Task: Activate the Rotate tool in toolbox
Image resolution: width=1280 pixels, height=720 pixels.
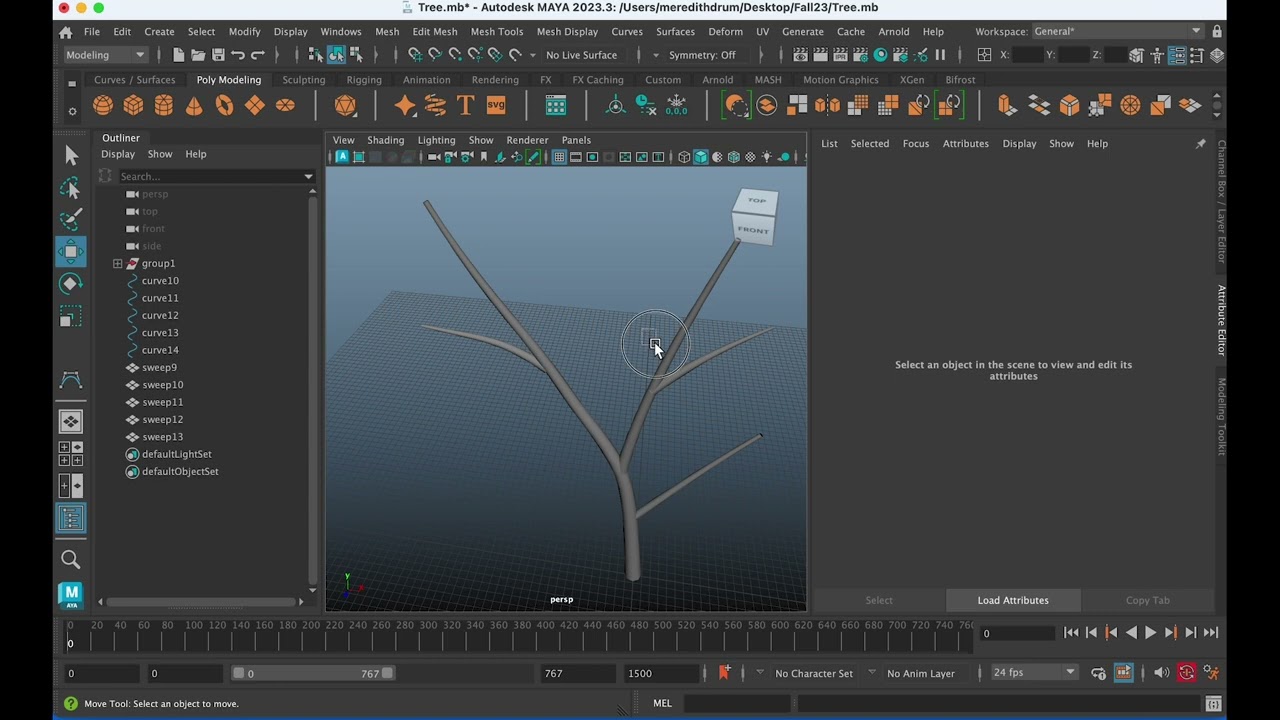Action: [71, 284]
